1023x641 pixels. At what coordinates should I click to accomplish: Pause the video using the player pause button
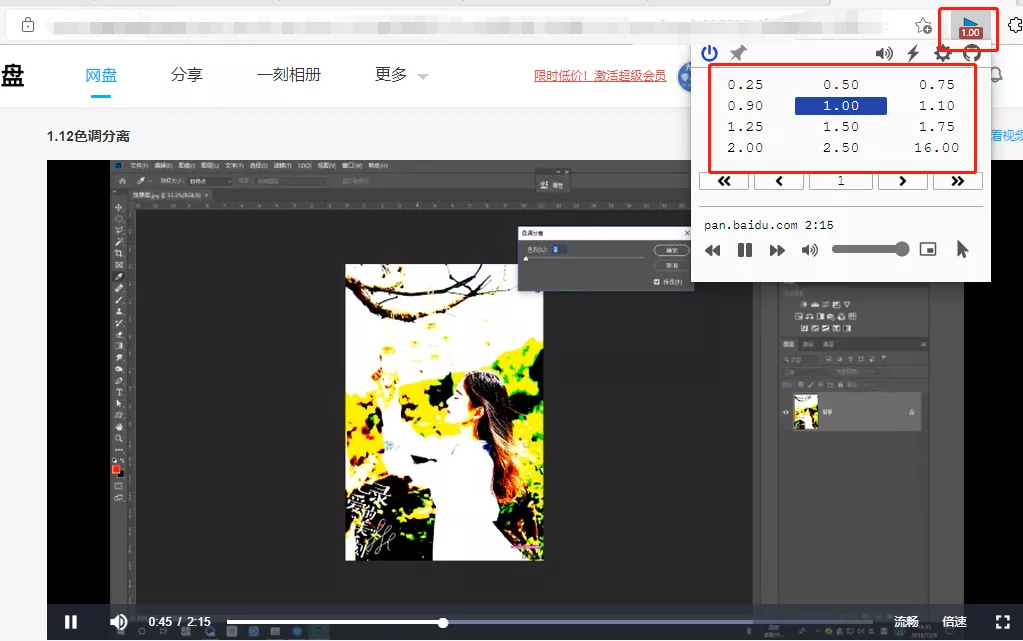(x=70, y=621)
